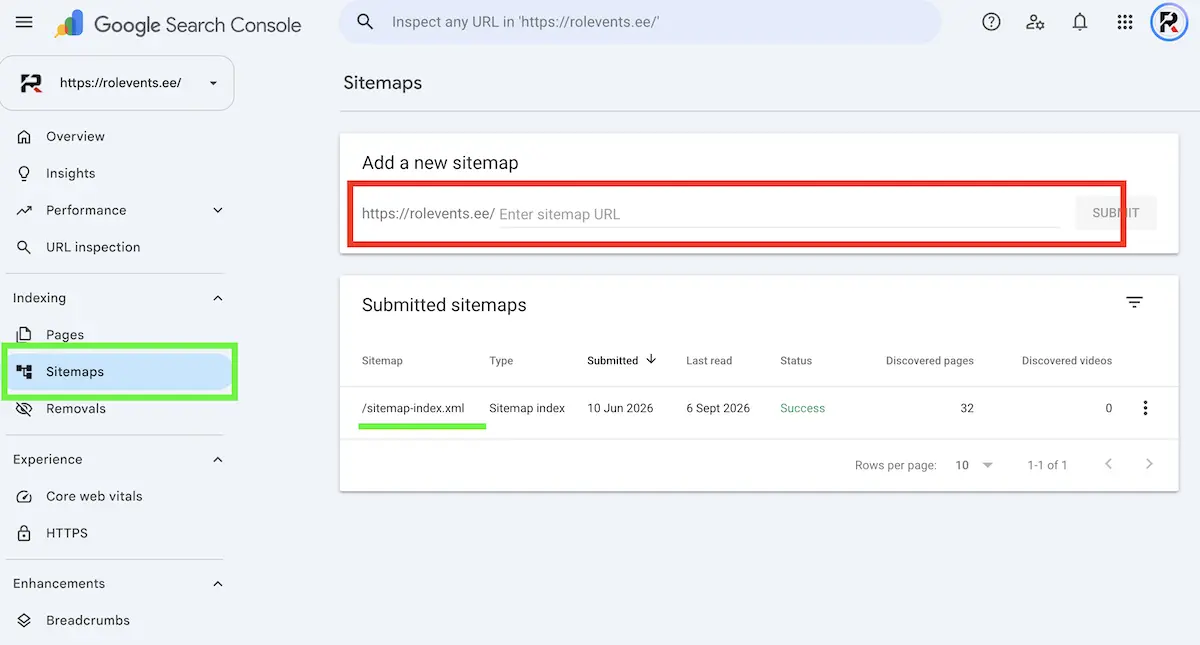Click the Sitemap index type cell
1200x645 pixels.
click(x=527, y=408)
